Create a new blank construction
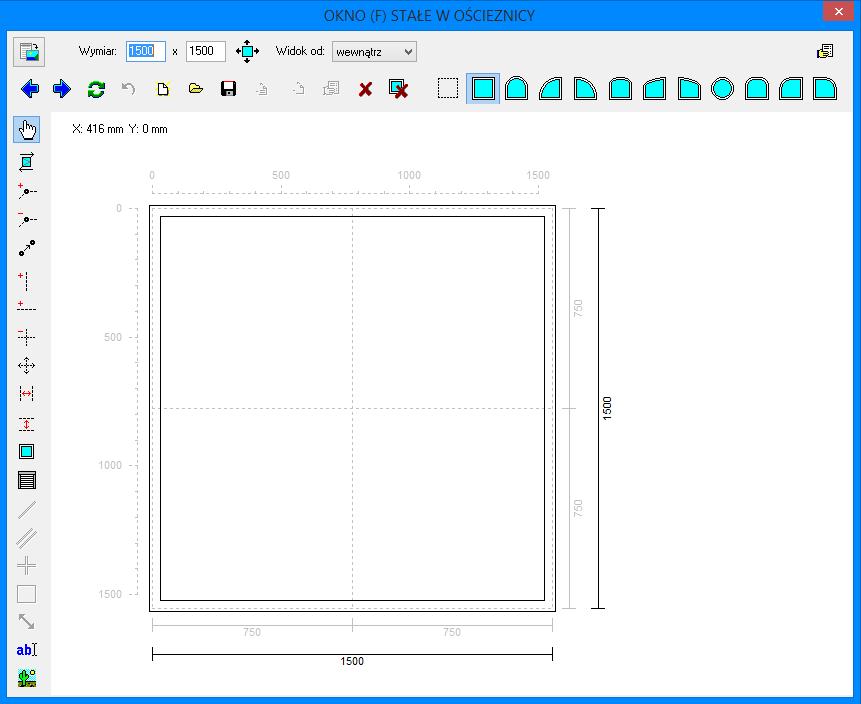Screen dimensions: 861x704 [163, 88]
